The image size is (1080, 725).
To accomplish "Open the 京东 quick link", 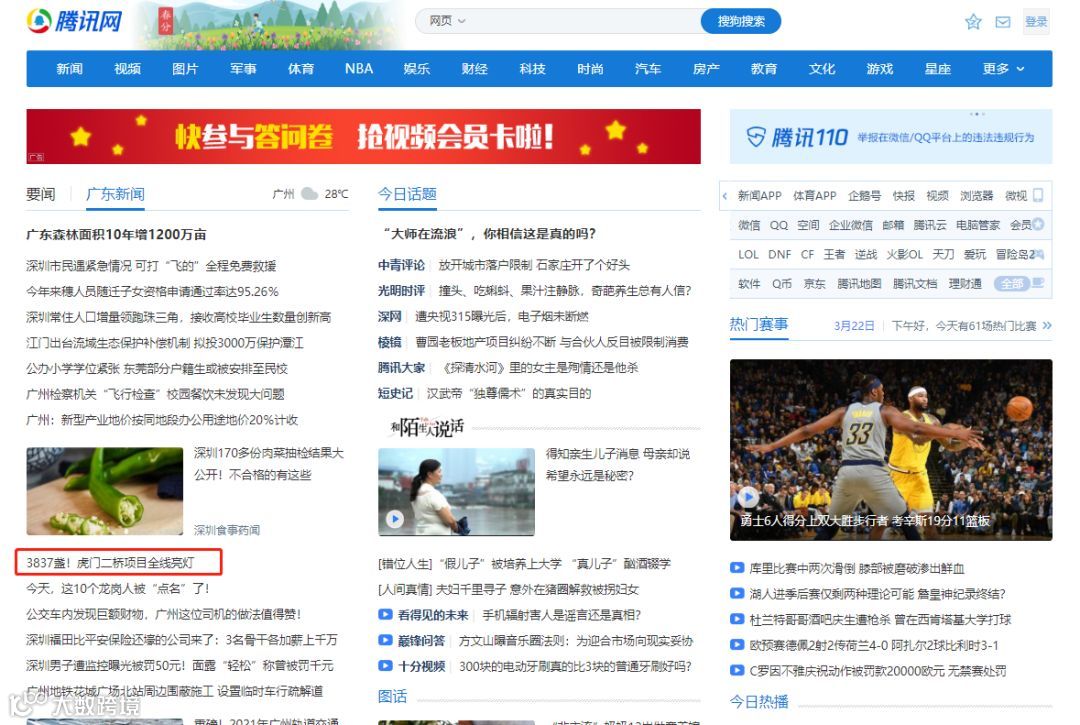I will (815, 284).
